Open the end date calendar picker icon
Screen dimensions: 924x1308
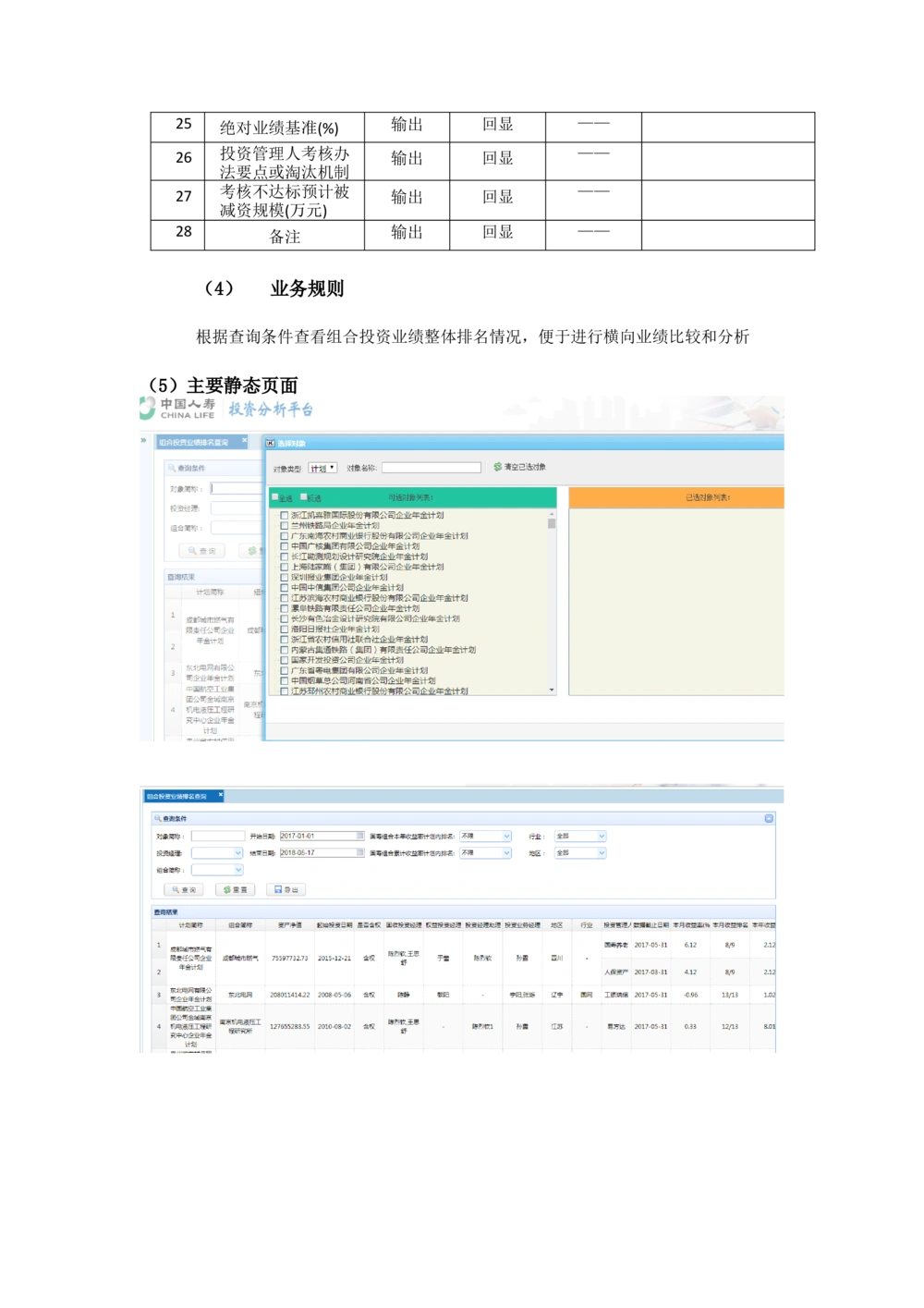pos(359,853)
